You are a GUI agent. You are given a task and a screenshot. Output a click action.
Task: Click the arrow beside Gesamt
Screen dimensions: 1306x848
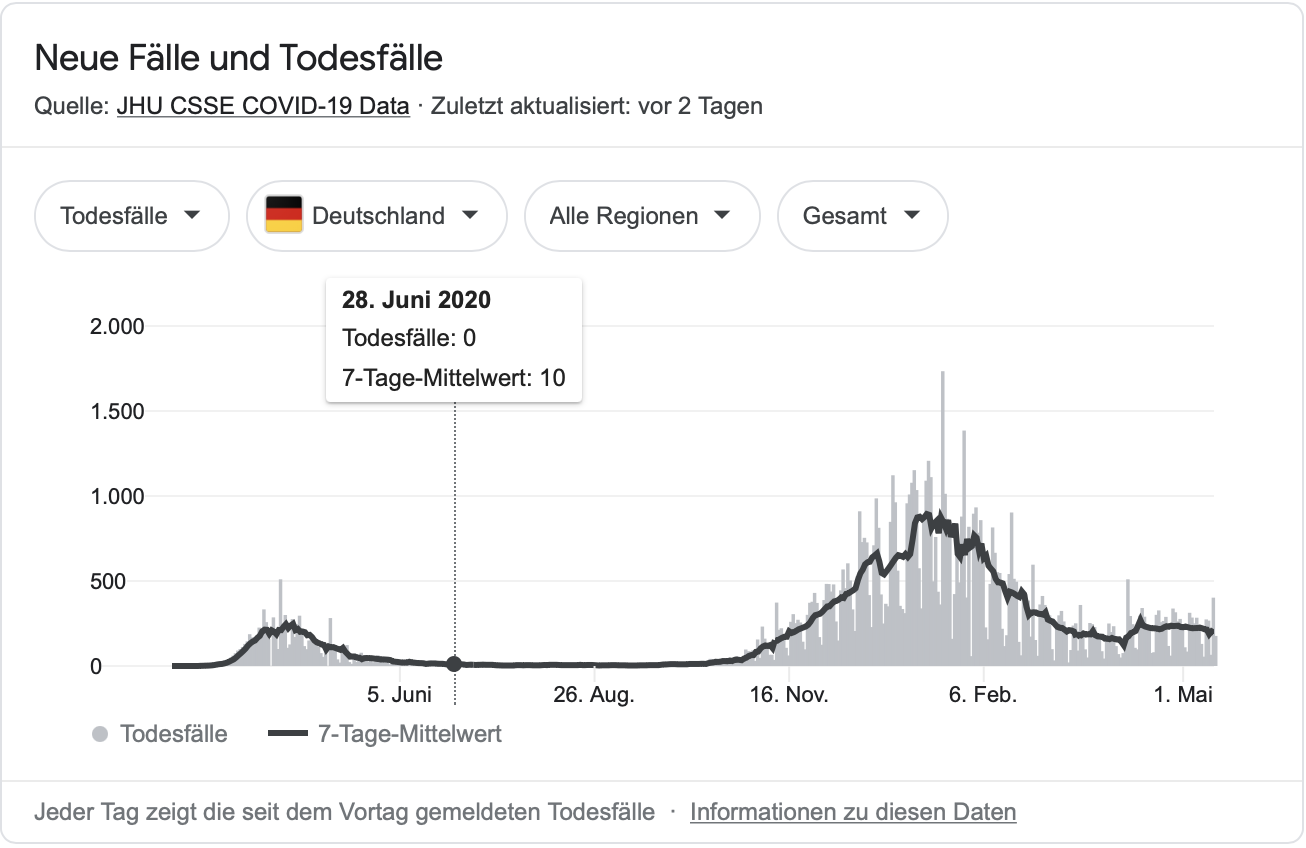pos(911,216)
